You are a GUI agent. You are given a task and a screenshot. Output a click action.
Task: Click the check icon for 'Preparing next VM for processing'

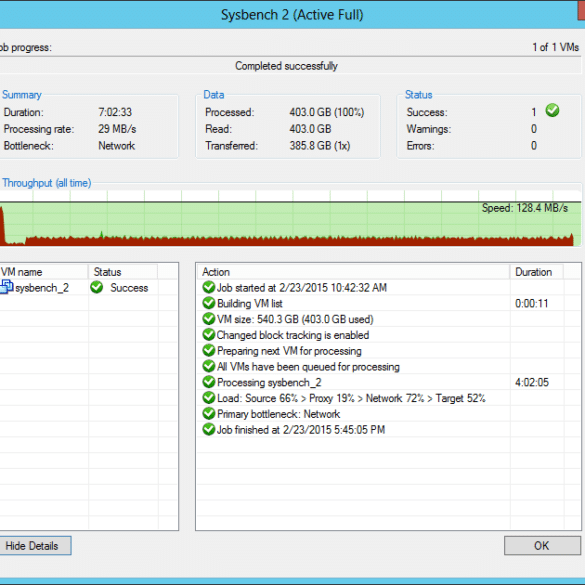point(209,350)
